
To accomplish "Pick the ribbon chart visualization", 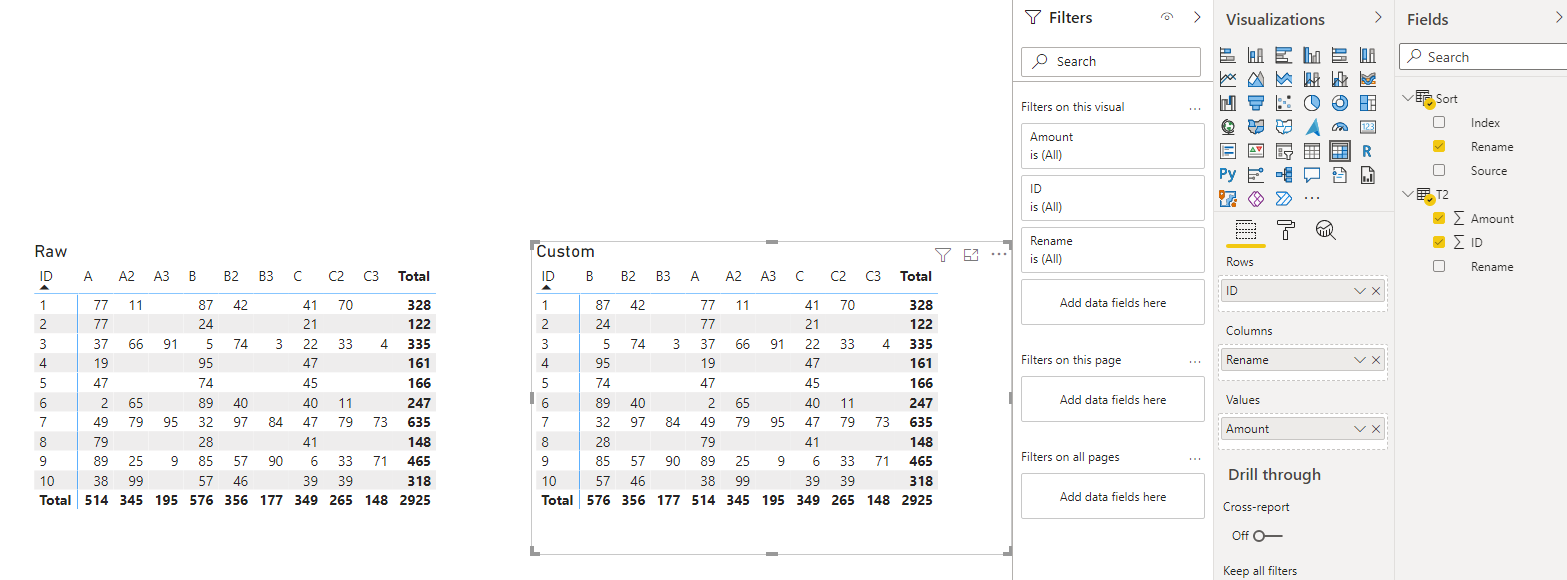I will [x=1368, y=79].
